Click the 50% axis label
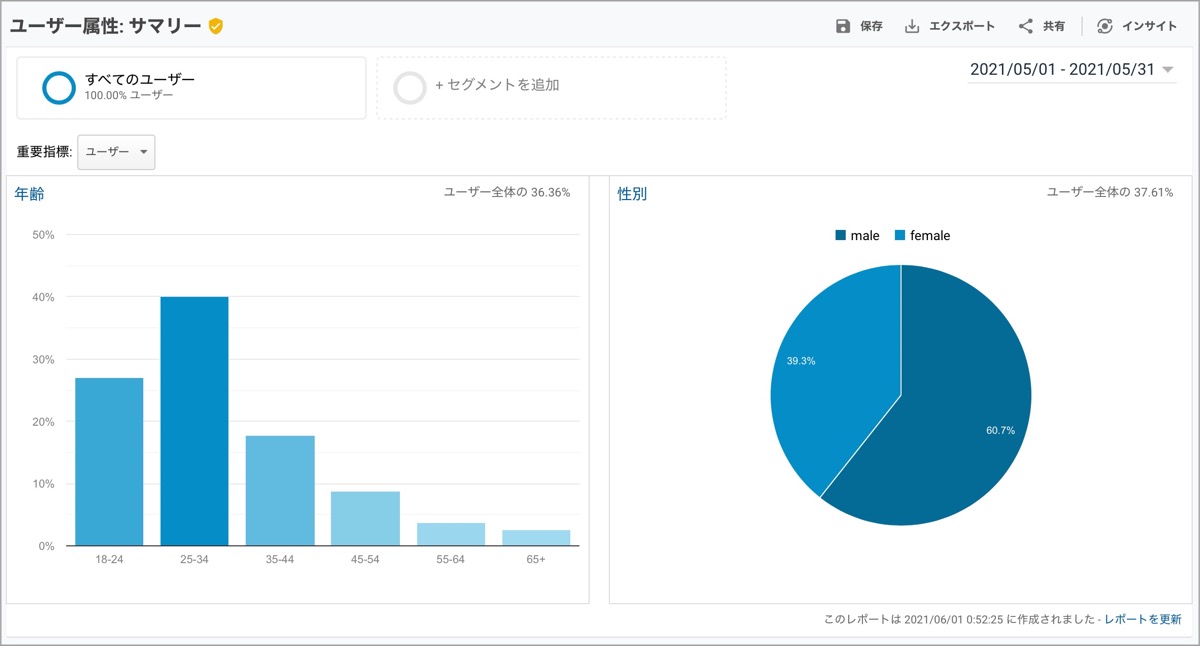Screen dimensions: 1200x646 (43, 235)
